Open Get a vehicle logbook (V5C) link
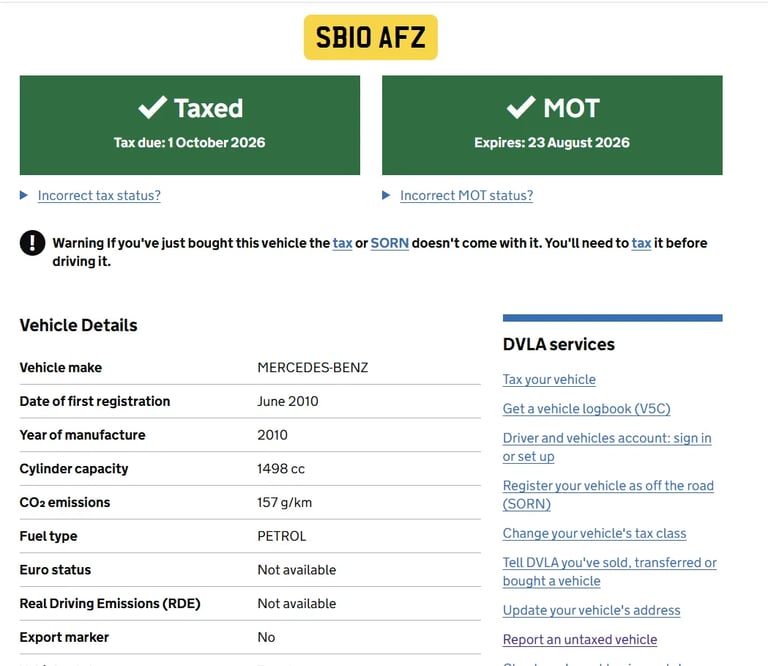The image size is (768, 666). tap(586, 409)
